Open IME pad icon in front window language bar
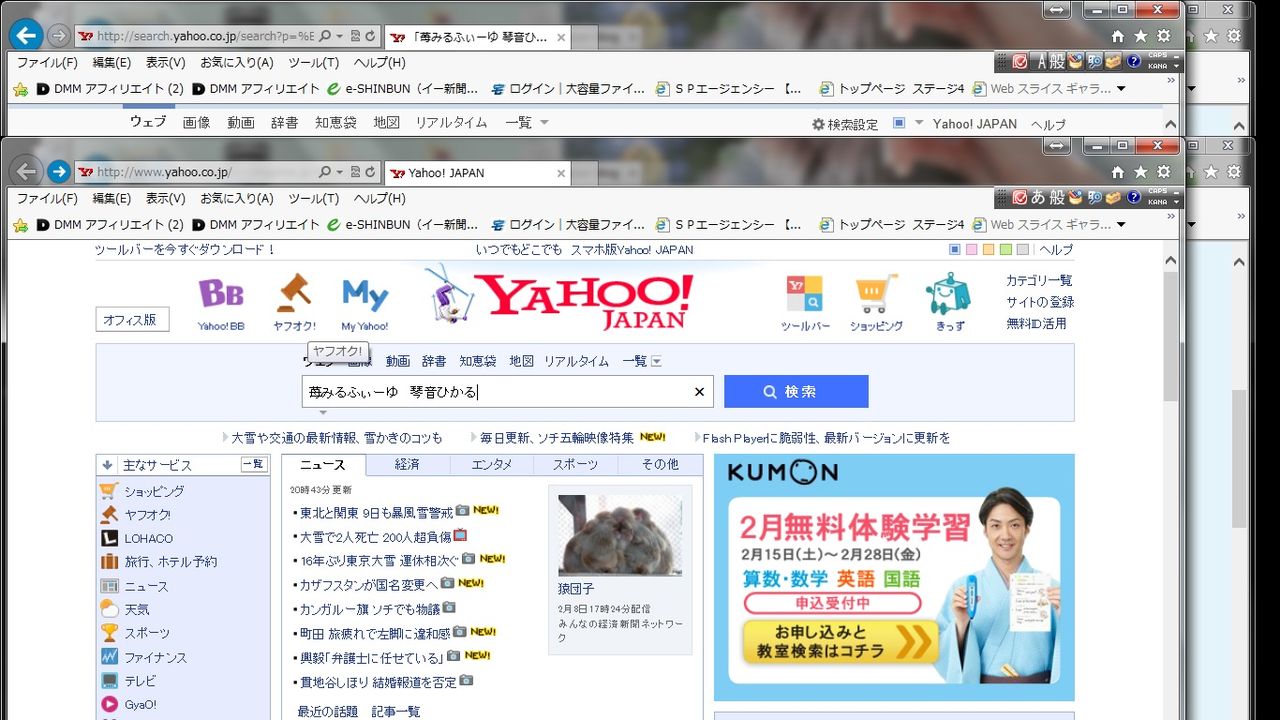This screenshot has height=720, width=1280. click(x=1096, y=197)
